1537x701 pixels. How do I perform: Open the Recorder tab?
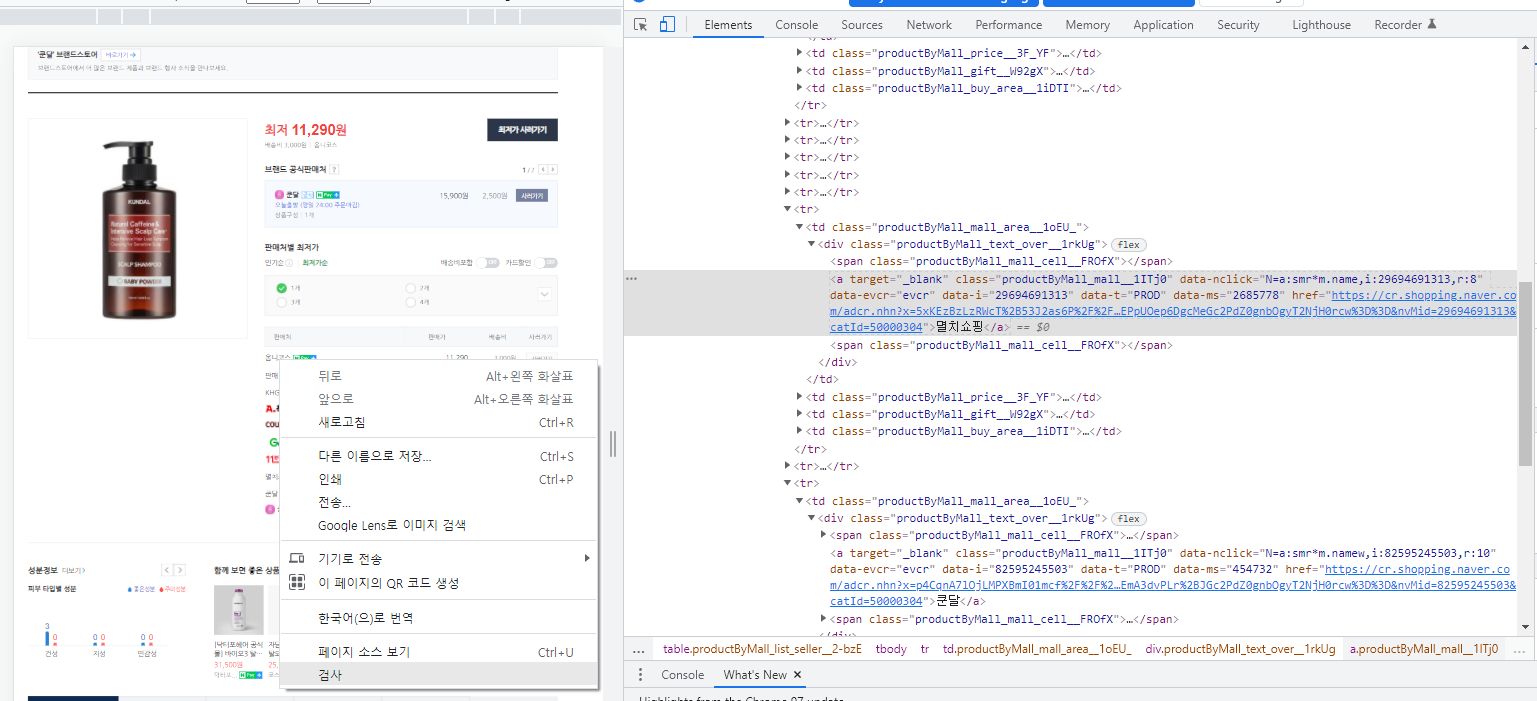click(x=1405, y=25)
